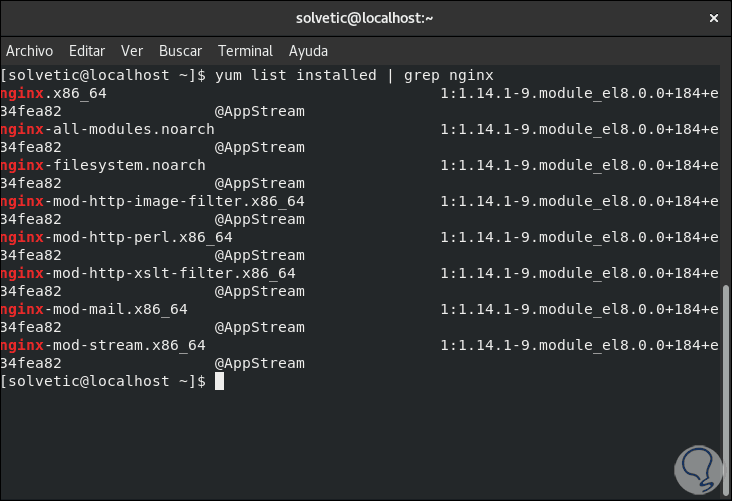
Task: Click the nginx-filesystem.noarch entry
Action: click(x=104, y=165)
